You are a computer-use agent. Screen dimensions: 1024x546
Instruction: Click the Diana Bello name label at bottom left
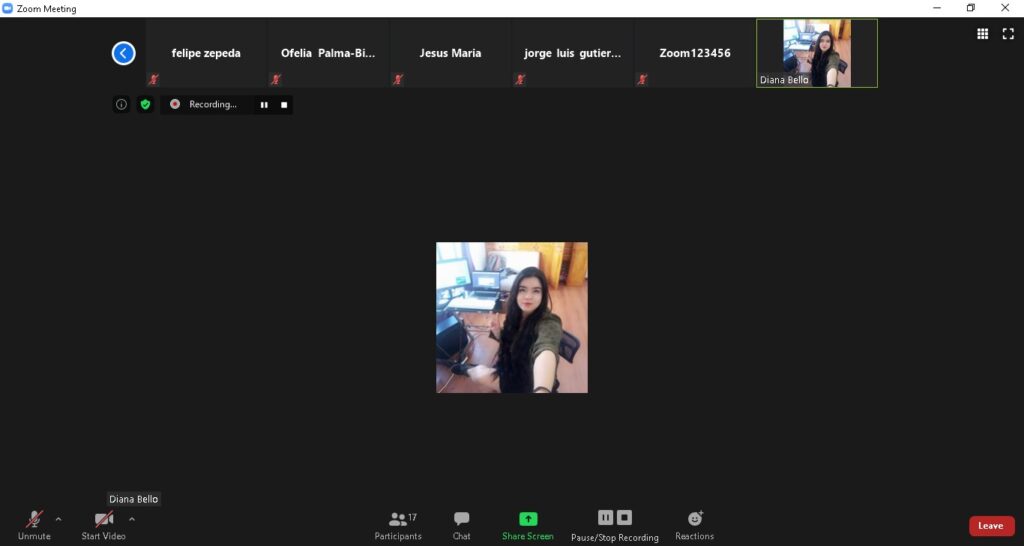[133, 499]
